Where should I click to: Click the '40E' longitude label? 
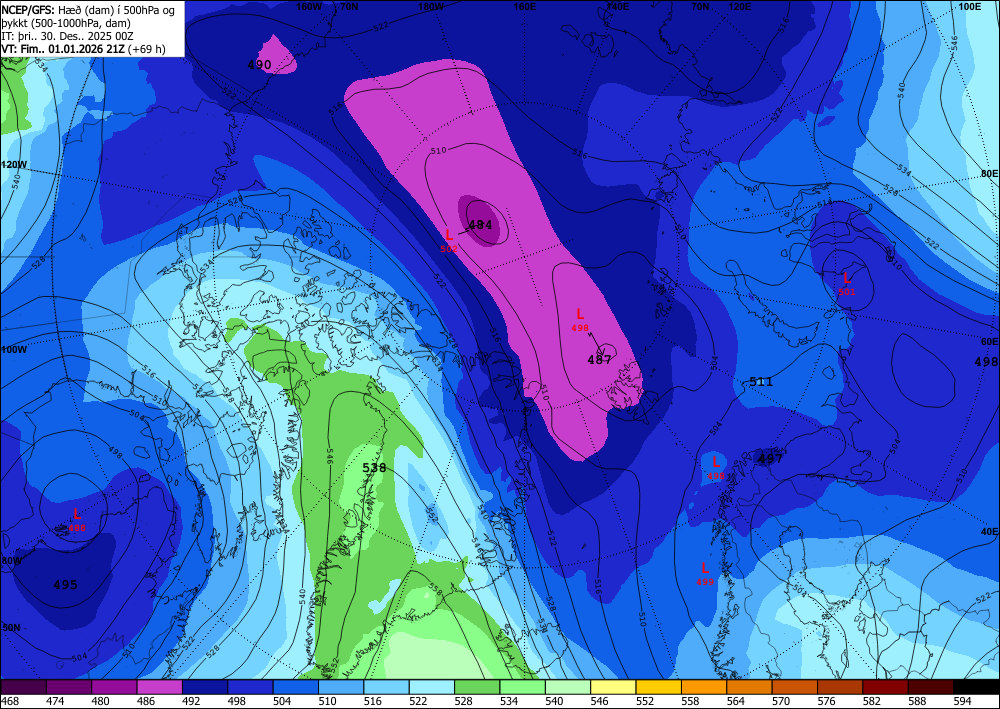click(989, 532)
